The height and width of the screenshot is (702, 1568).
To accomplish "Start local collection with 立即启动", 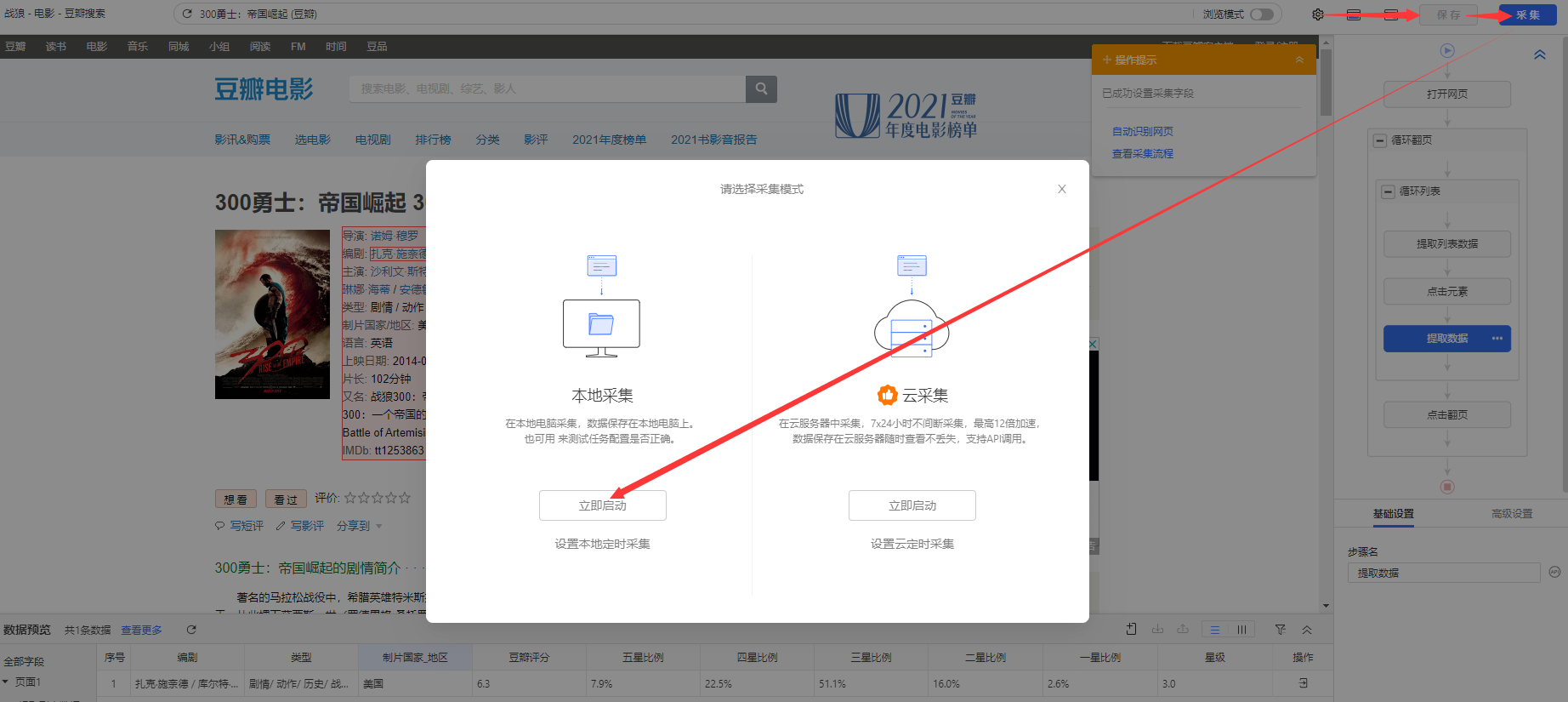I will (602, 505).
